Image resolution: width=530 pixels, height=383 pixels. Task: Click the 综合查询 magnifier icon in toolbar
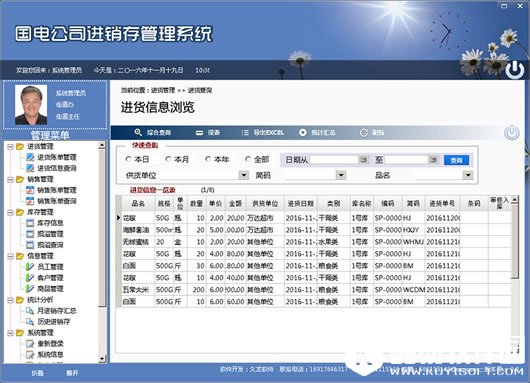pos(138,132)
